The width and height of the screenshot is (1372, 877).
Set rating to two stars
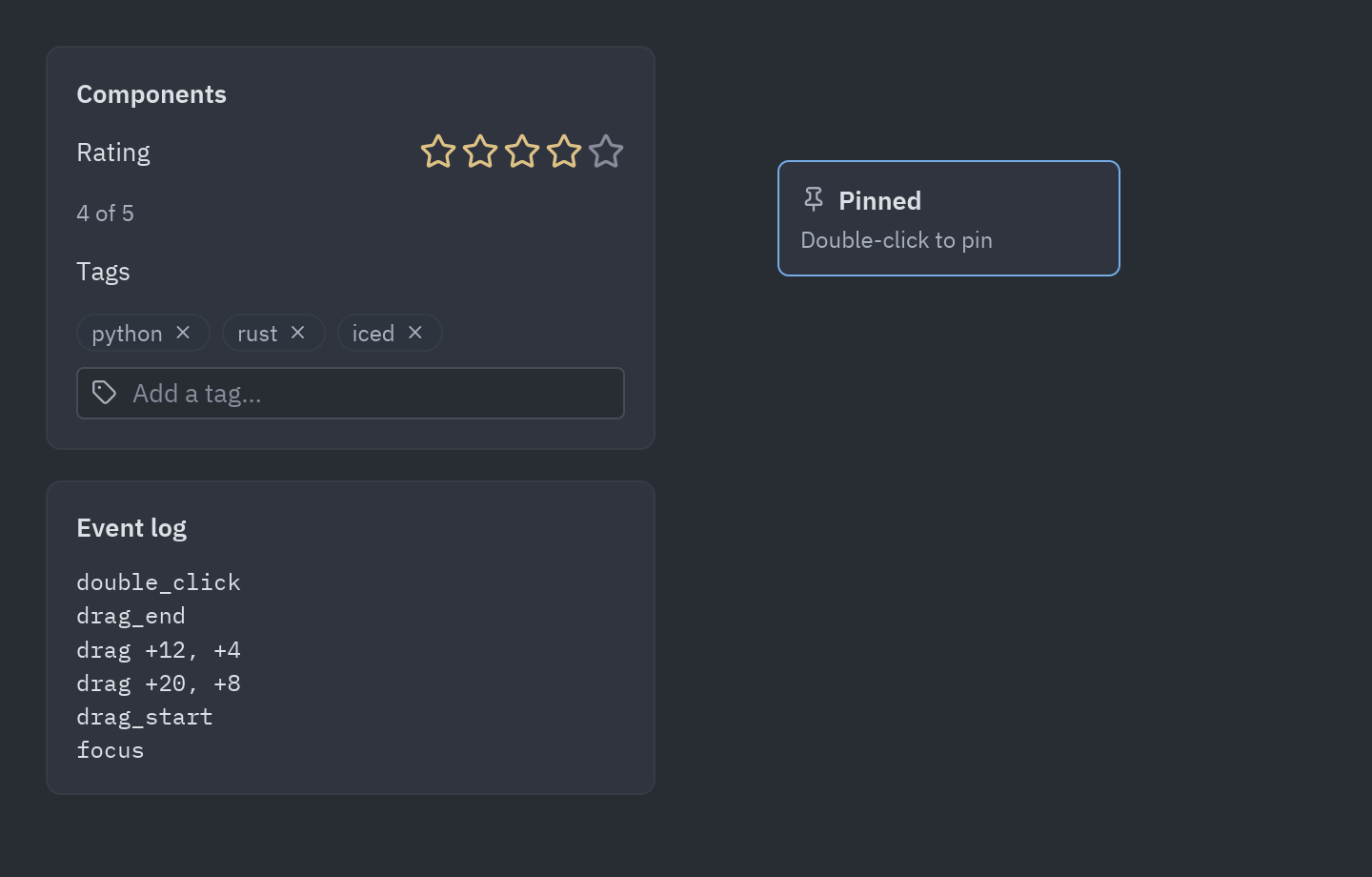coord(480,152)
